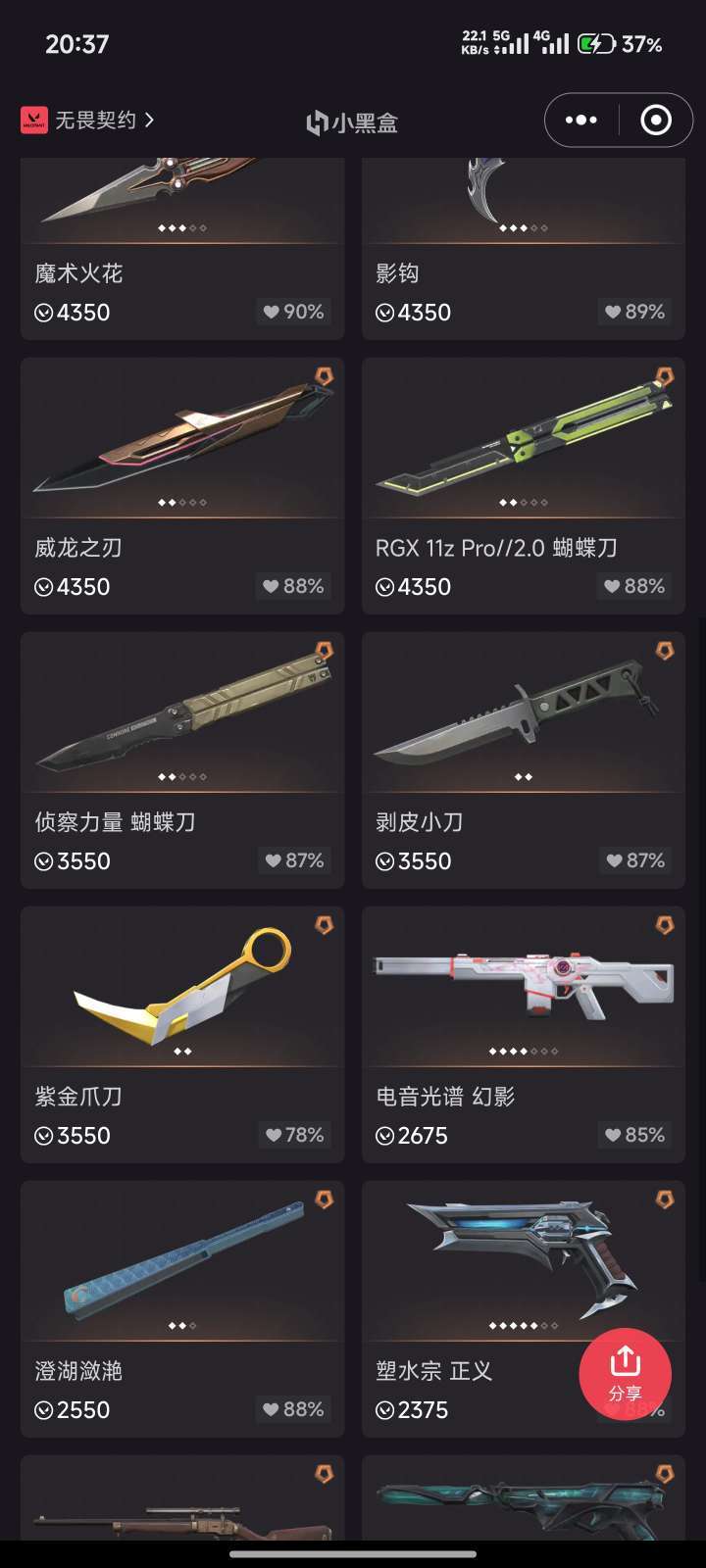Viewport: 706px width, 1568px height.
Task: Like 影钩 with the 89% heart
Action: click(634, 312)
